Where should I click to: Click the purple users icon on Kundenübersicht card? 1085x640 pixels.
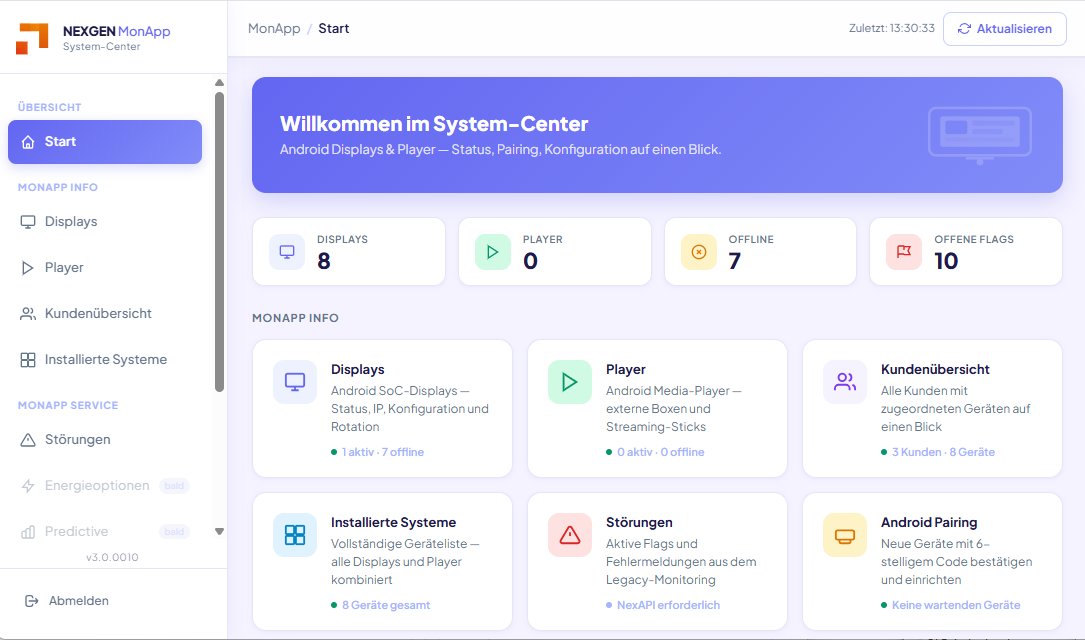coord(845,382)
